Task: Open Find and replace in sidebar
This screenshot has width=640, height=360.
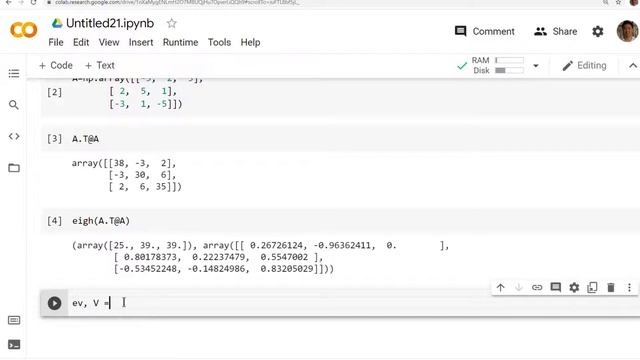Action: 14,105
